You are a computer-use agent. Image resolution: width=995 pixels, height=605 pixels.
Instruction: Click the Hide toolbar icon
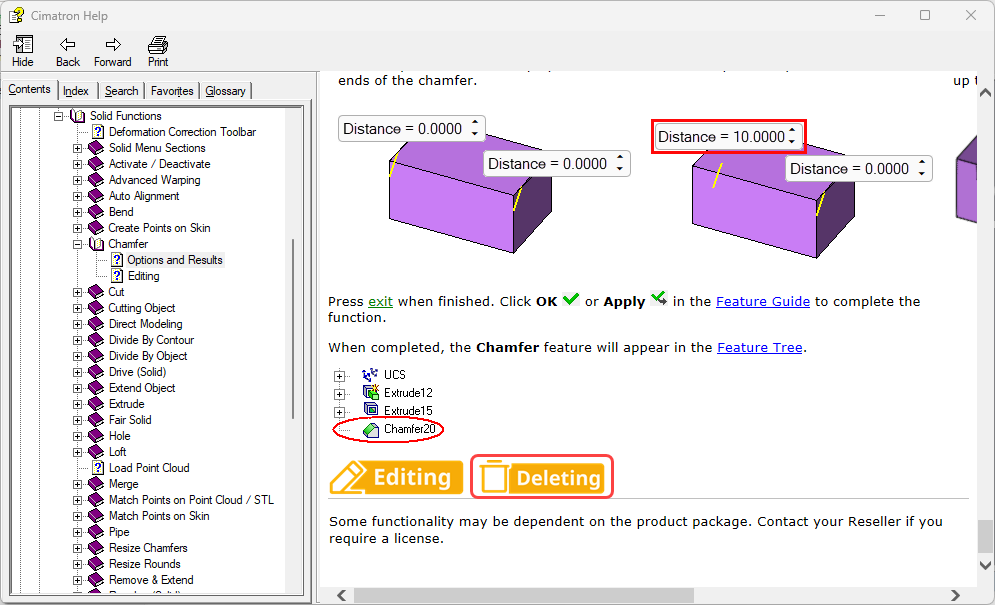(x=23, y=44)
